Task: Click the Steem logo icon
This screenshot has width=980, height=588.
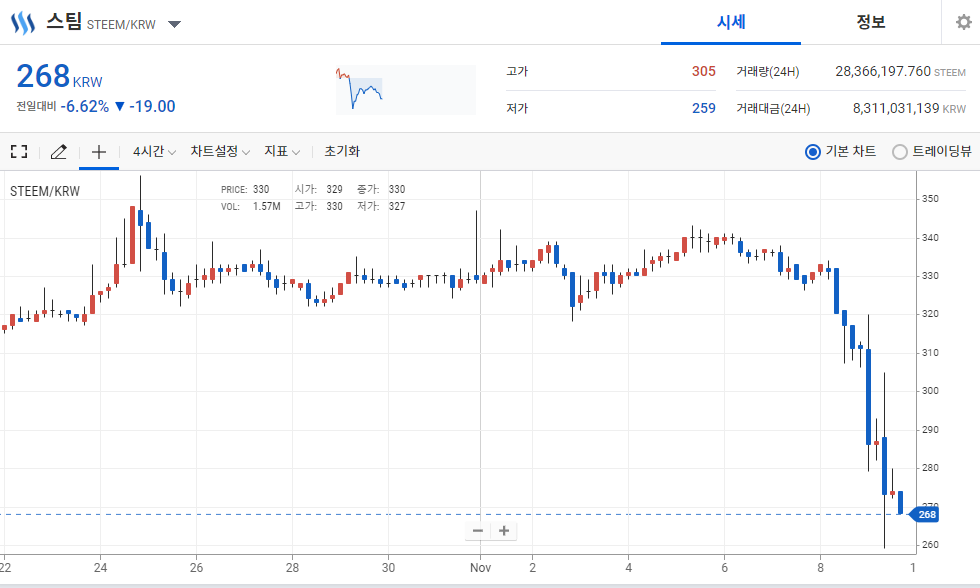Action: click(x=23, y=23)
